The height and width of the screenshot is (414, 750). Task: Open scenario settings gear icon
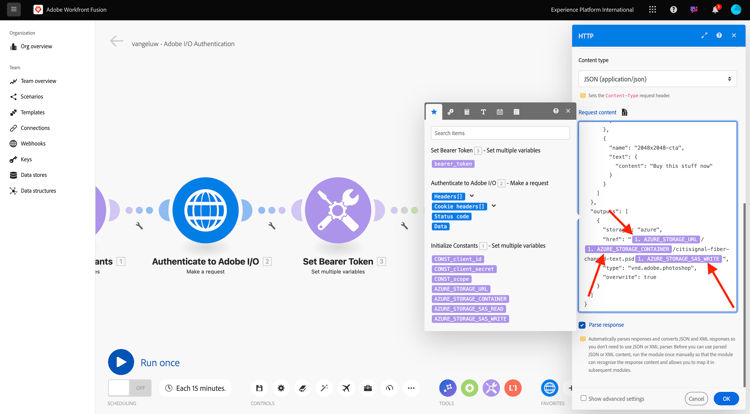pos(281,388)
